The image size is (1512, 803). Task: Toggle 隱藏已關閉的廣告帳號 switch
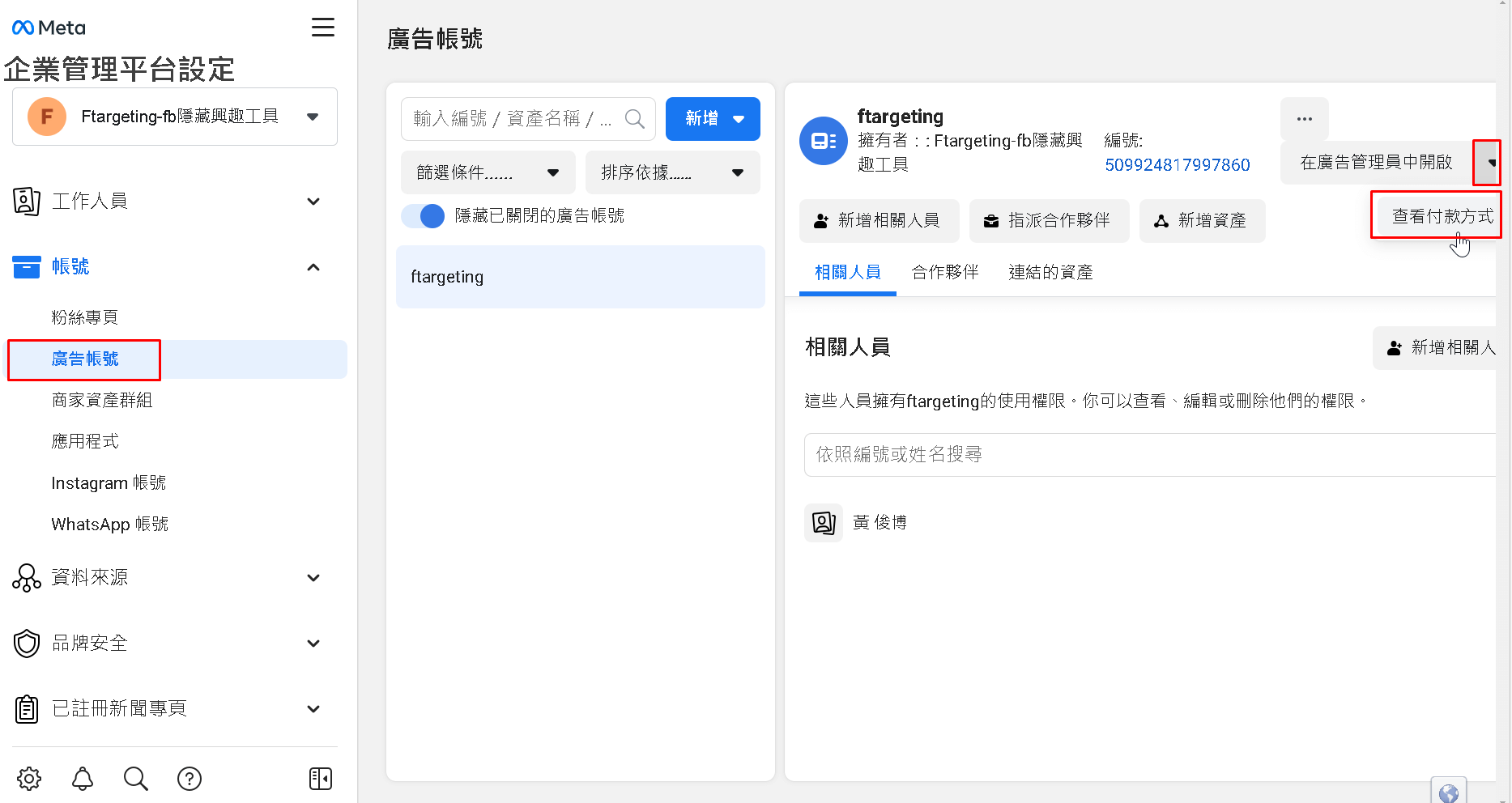423,216
